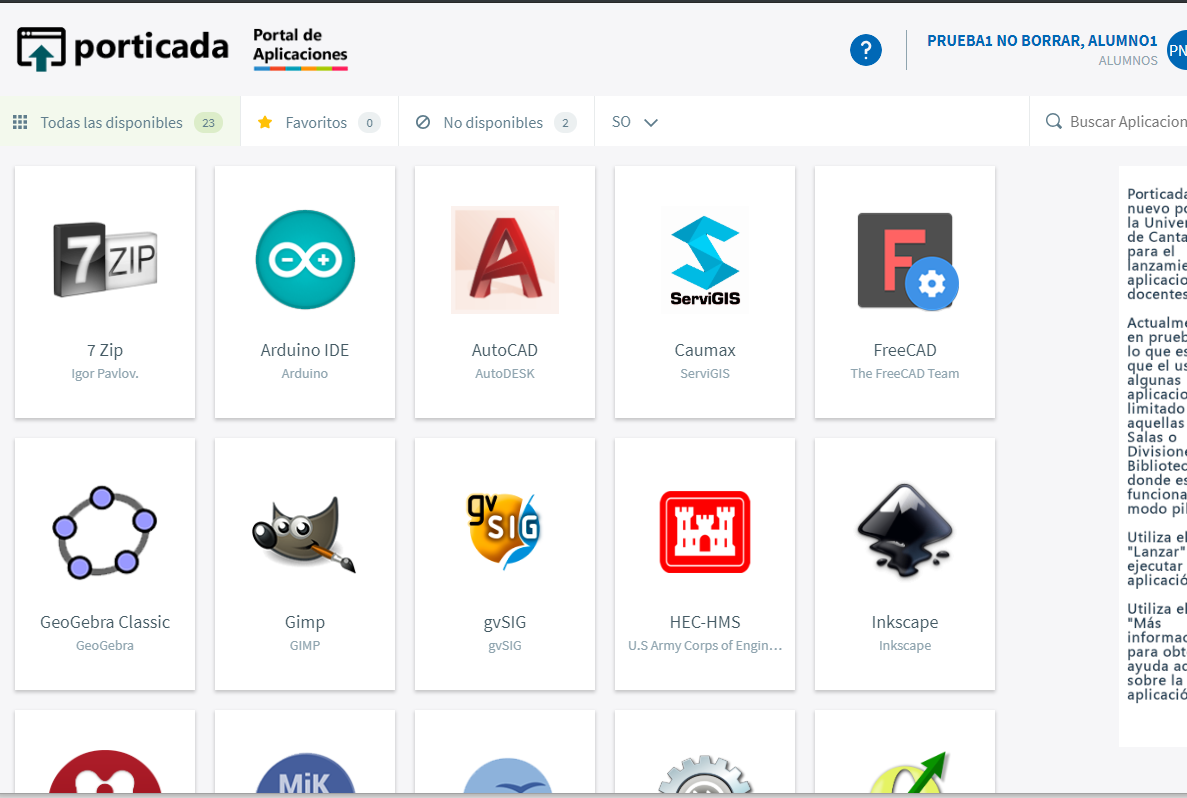
Task: Click the porticada logo
Action: tap(123, 48)
